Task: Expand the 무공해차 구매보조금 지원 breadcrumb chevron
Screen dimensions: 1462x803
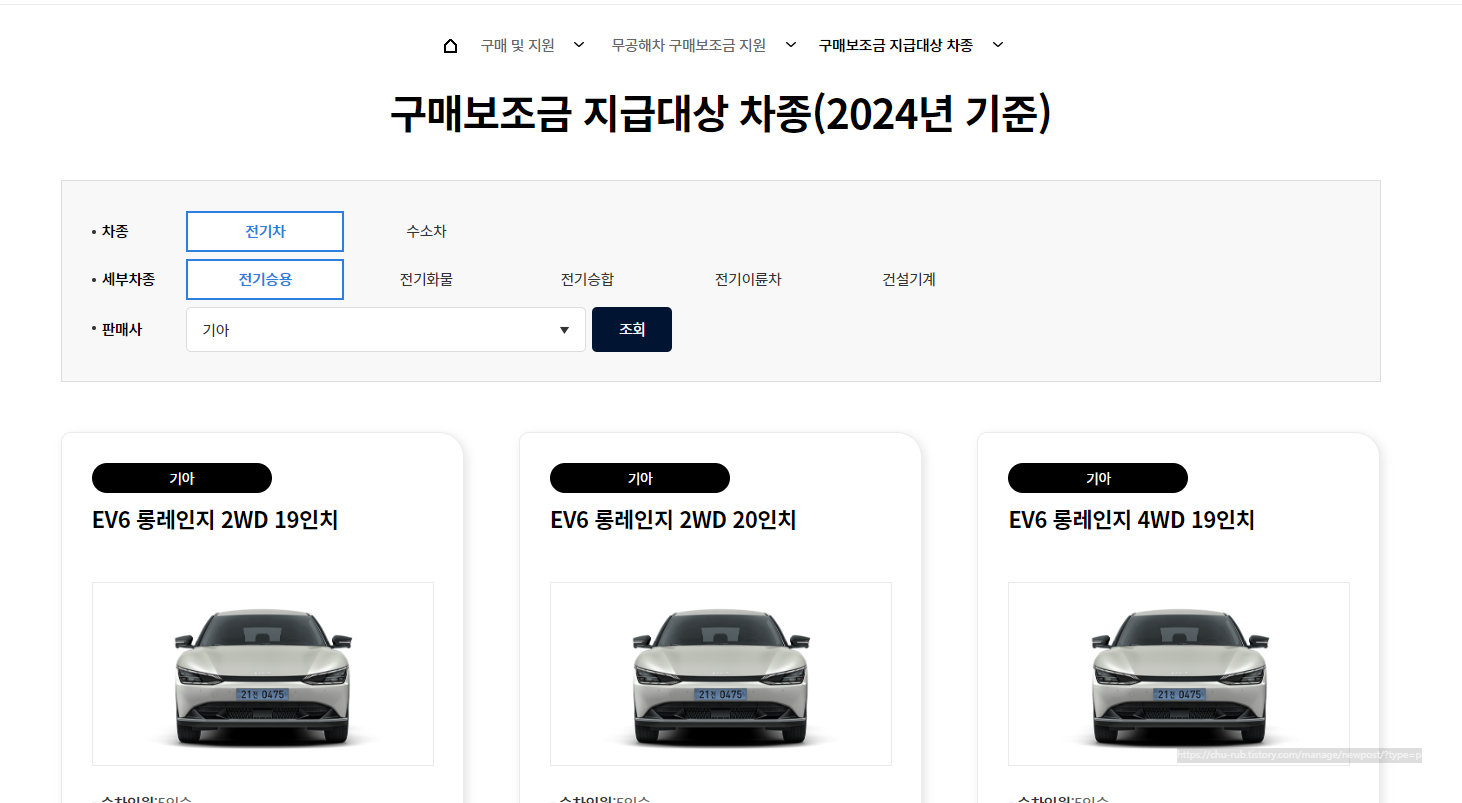Action: 790,45
